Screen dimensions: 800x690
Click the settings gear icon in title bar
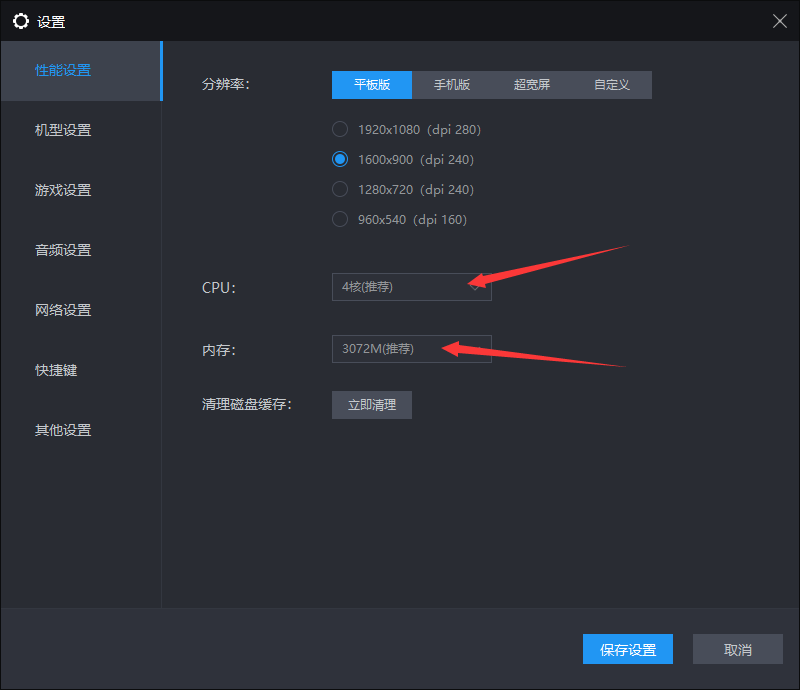click(20, 21)
